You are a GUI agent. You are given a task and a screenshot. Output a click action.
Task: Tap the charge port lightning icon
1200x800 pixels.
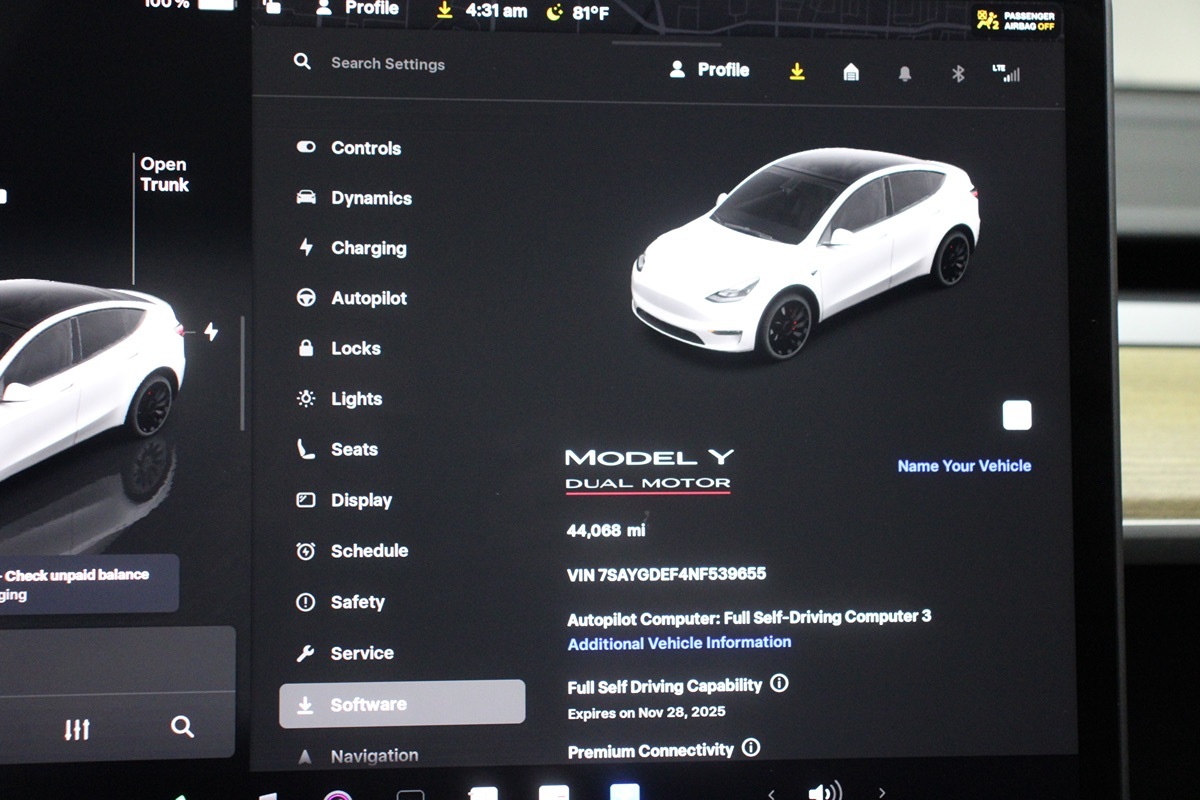tap(211, 331)
